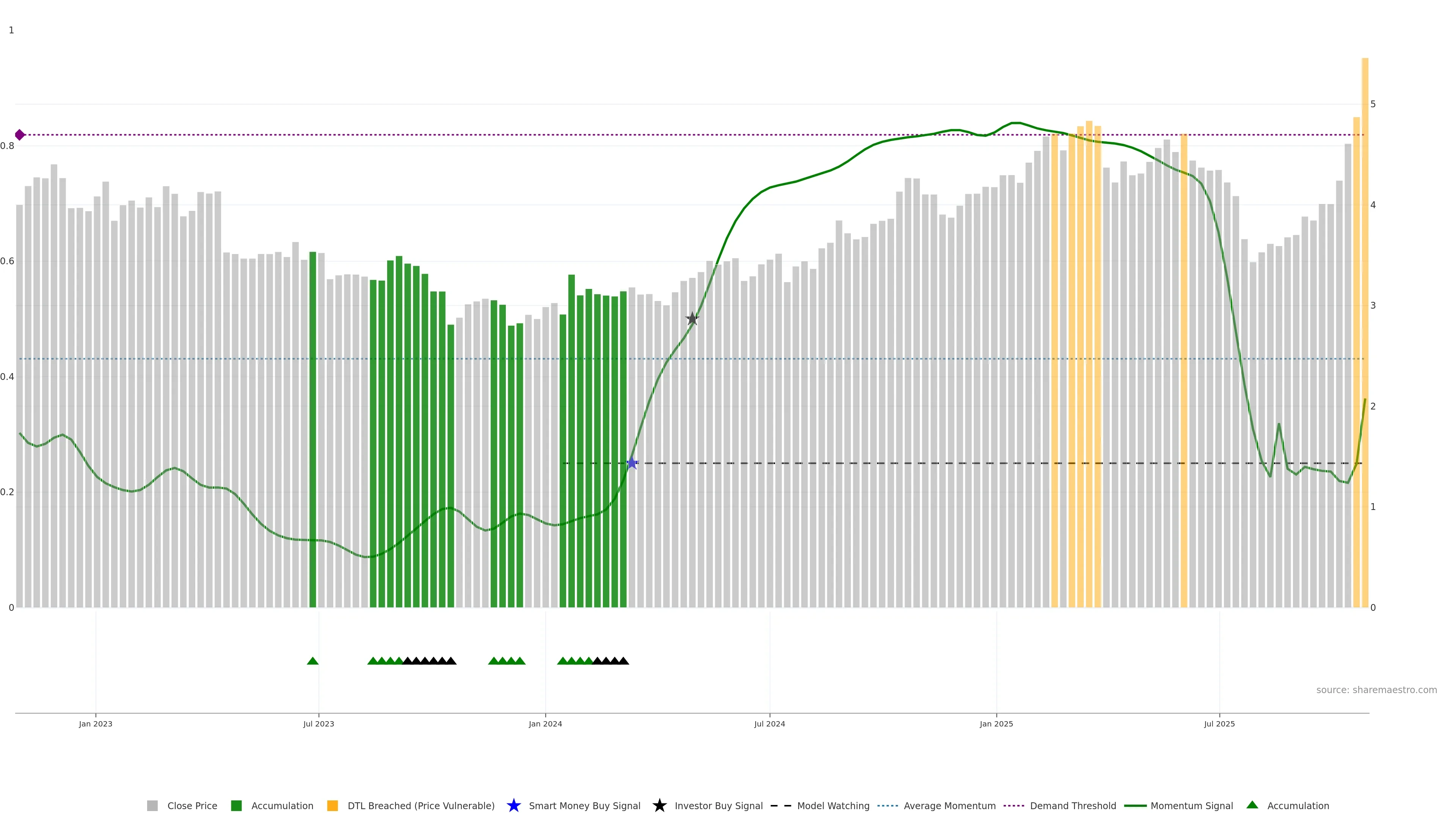The height and width of the screenshot is (819, 1456).
Task: Click the blue Smart Money Buy Signal star on chart
Action: (x=632, y=463)
